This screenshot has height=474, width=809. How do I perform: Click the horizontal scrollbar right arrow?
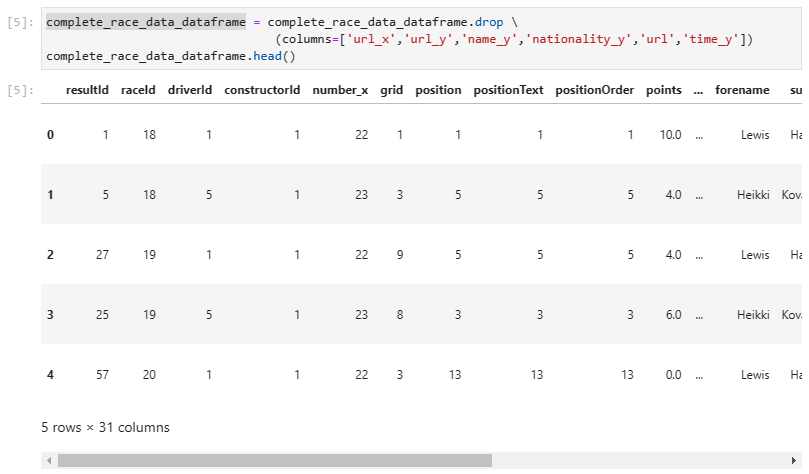coord(797,461)
